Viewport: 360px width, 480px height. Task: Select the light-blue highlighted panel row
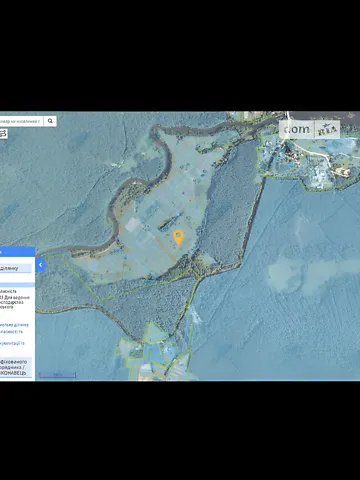[17, 285]
